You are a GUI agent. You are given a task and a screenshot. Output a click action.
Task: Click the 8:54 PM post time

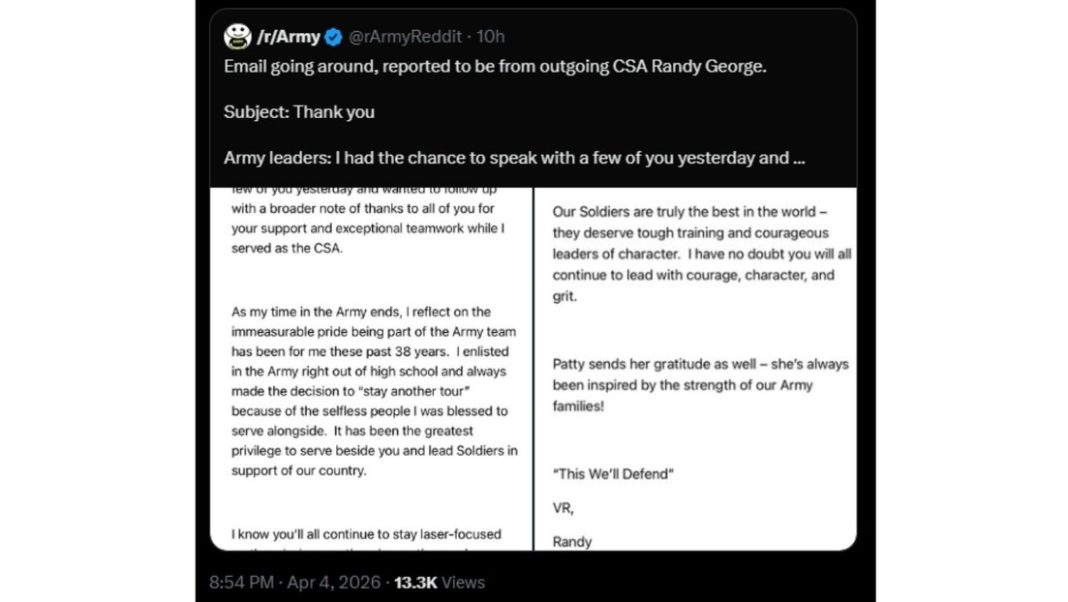245,582
